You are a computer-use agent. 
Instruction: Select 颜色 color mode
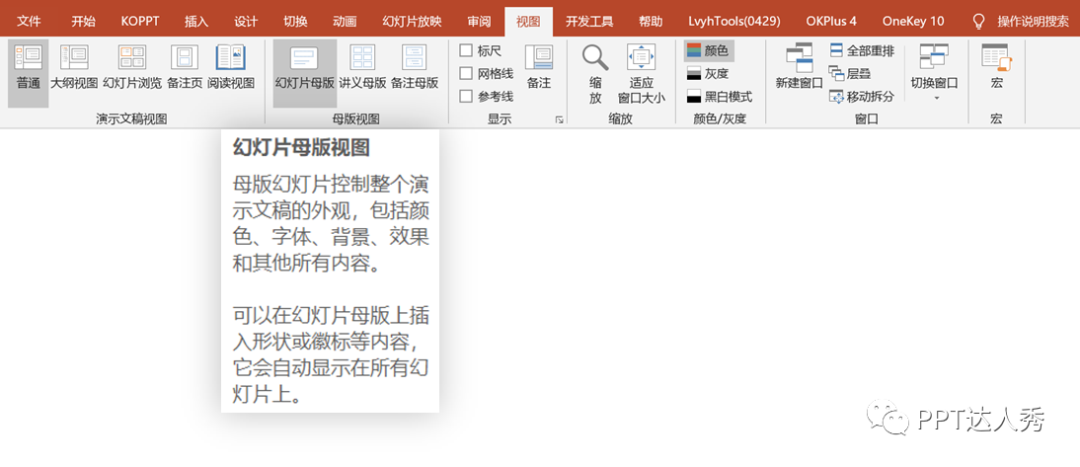click(709, 50)
